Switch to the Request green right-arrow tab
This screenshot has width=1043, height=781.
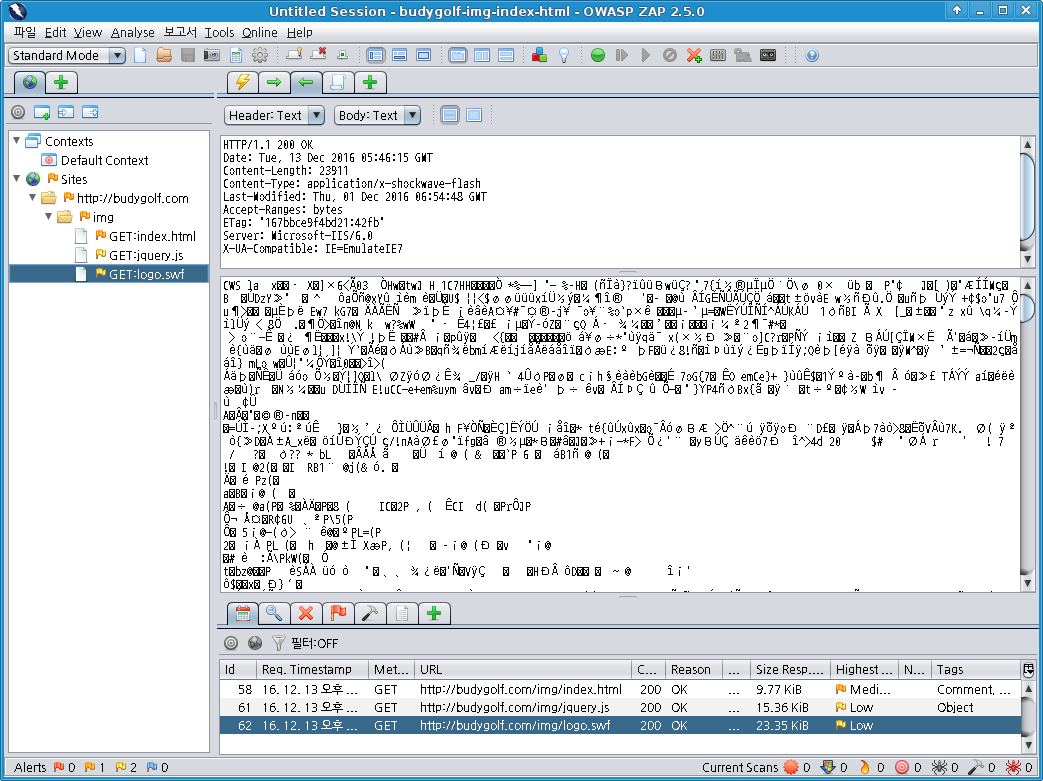tap(274, 82)
